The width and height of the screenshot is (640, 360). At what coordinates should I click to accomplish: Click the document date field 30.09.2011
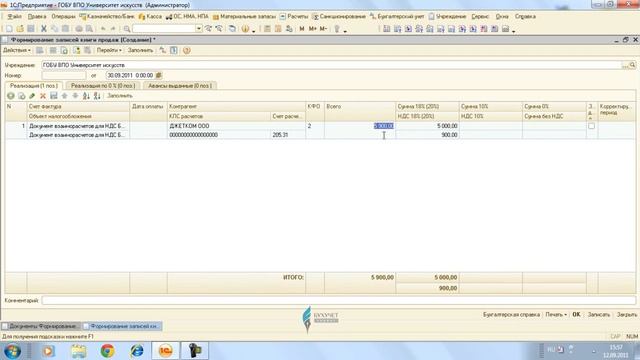pyautogui.click(x=130, y=75)
